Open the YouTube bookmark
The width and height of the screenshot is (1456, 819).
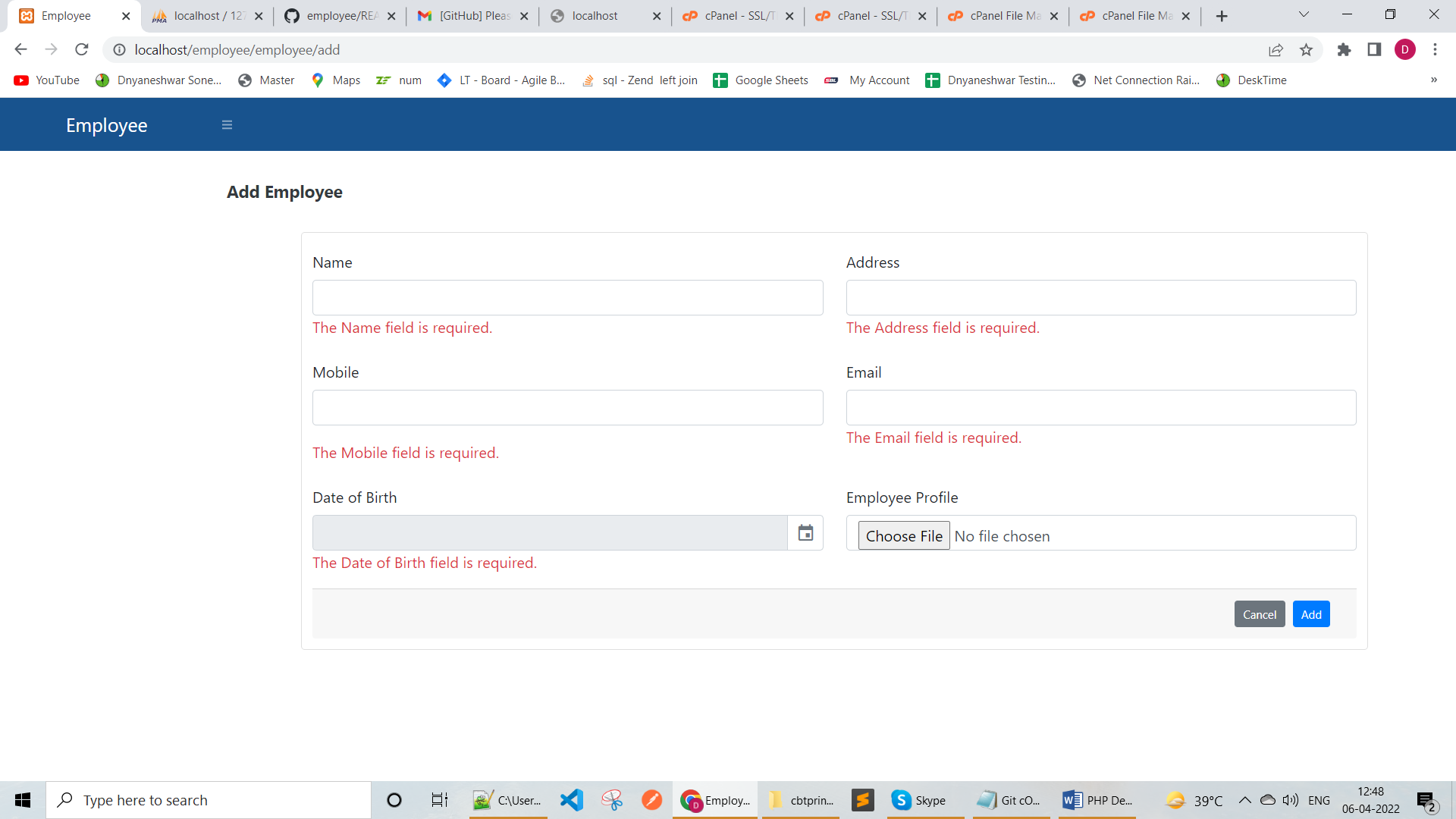(x=47, y=80)
